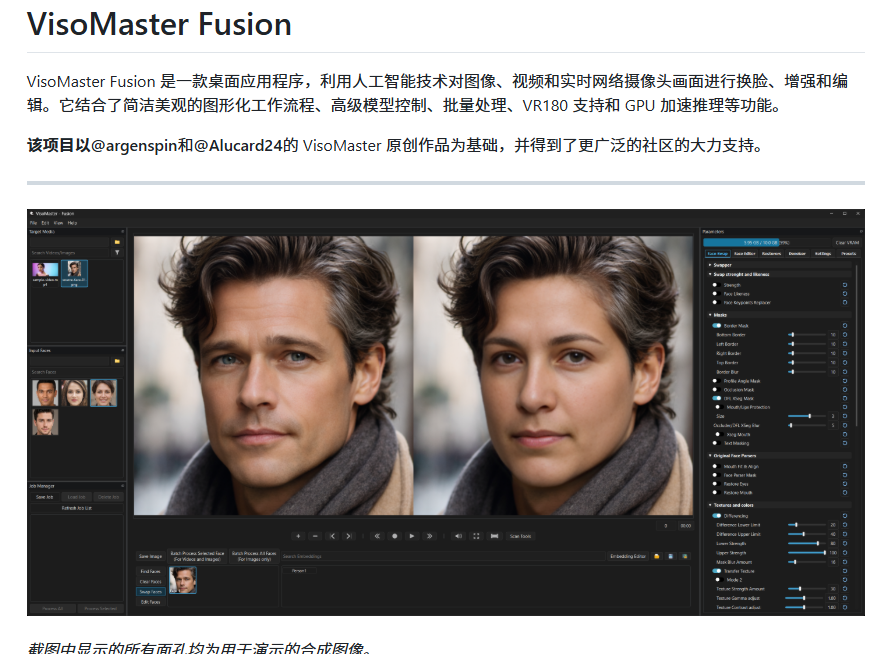Click the compare view icon beside Scan Tools
Screen dimensions: 884x654
pos(494,536)
